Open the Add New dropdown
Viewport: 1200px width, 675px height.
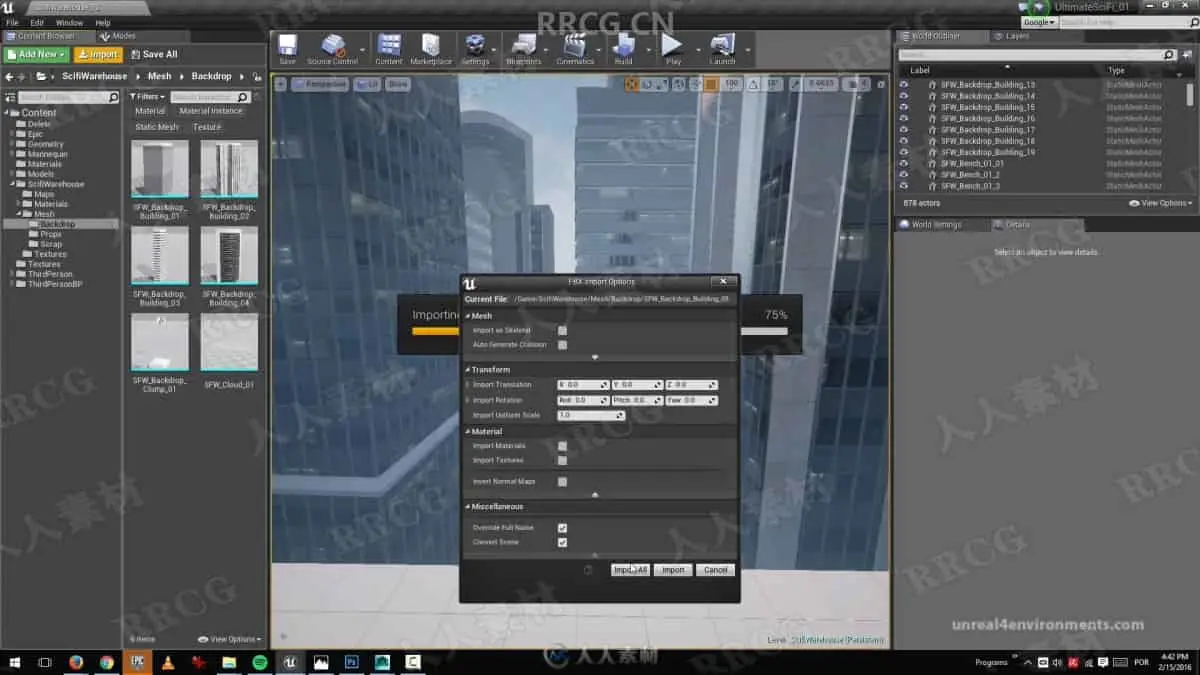coord(37,54)
